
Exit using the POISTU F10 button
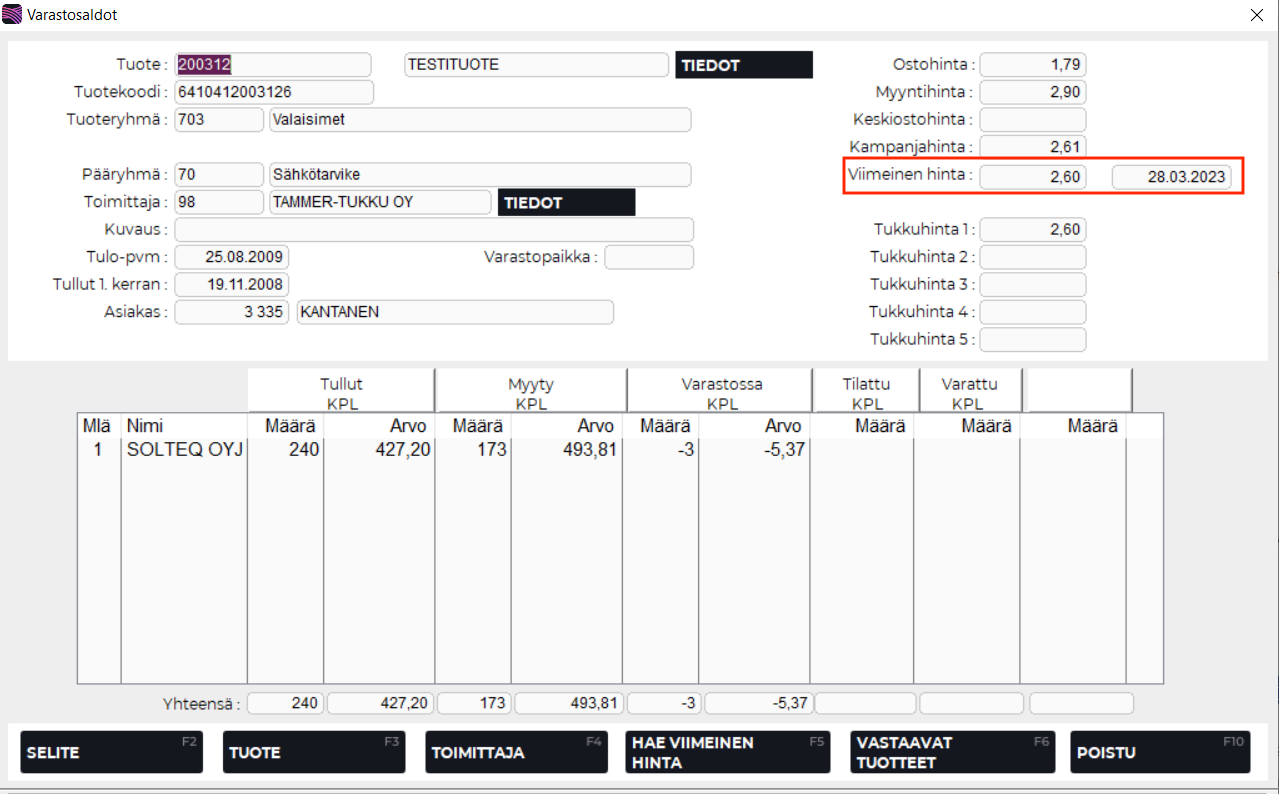1159,752
